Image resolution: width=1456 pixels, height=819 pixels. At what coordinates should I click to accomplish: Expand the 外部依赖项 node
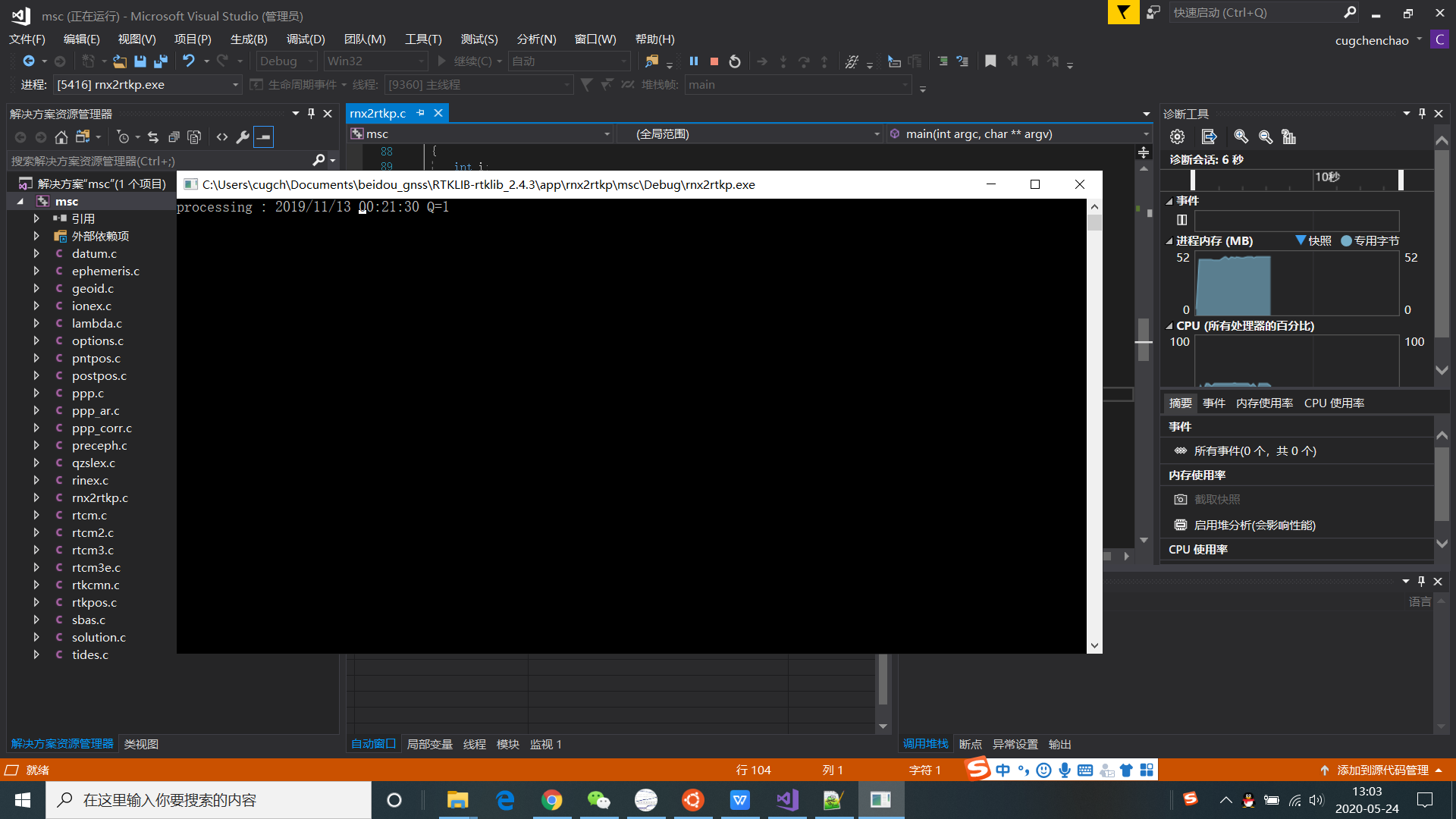[x=36, y=236]
